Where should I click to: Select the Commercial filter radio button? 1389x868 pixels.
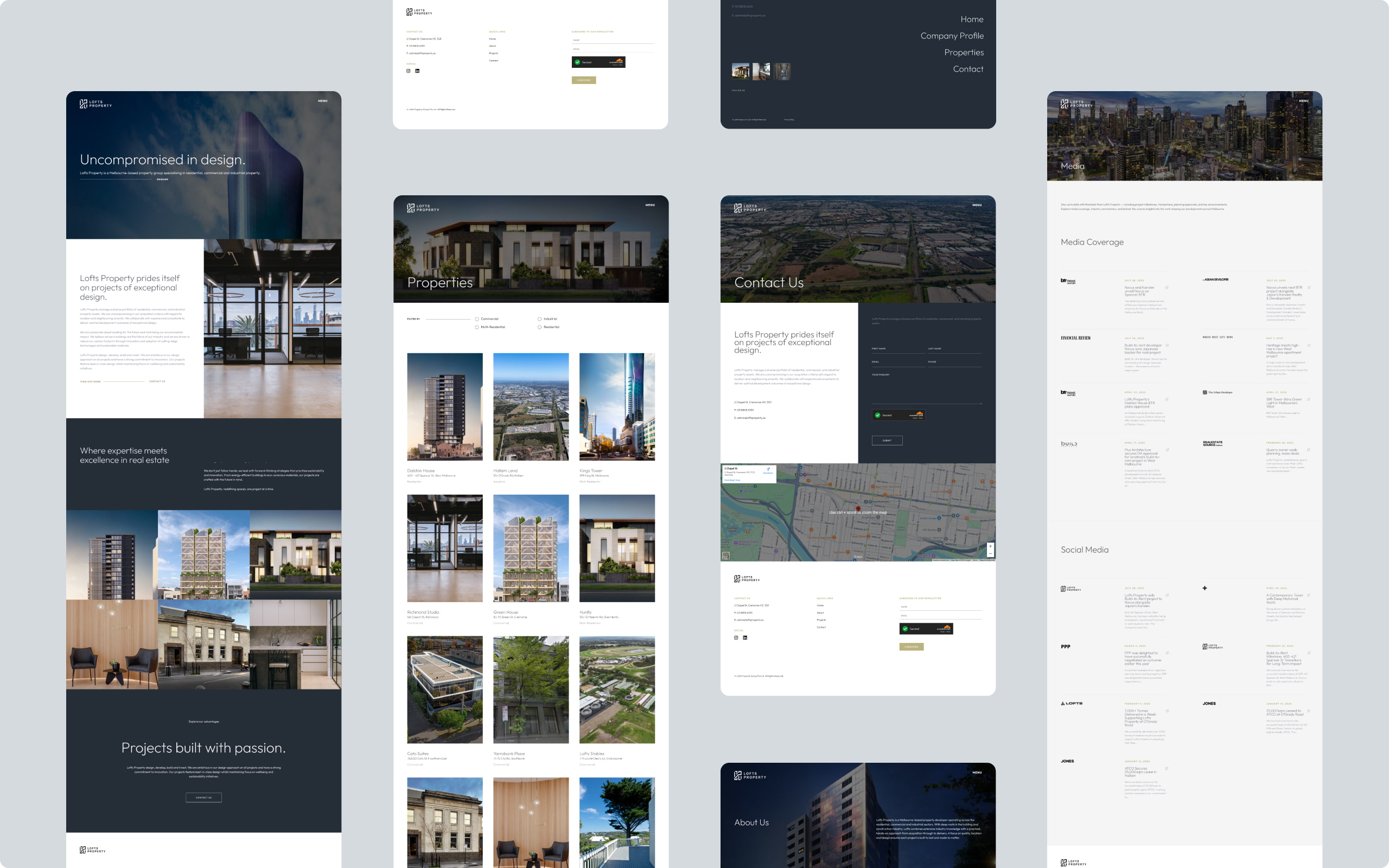pos(477,319)
